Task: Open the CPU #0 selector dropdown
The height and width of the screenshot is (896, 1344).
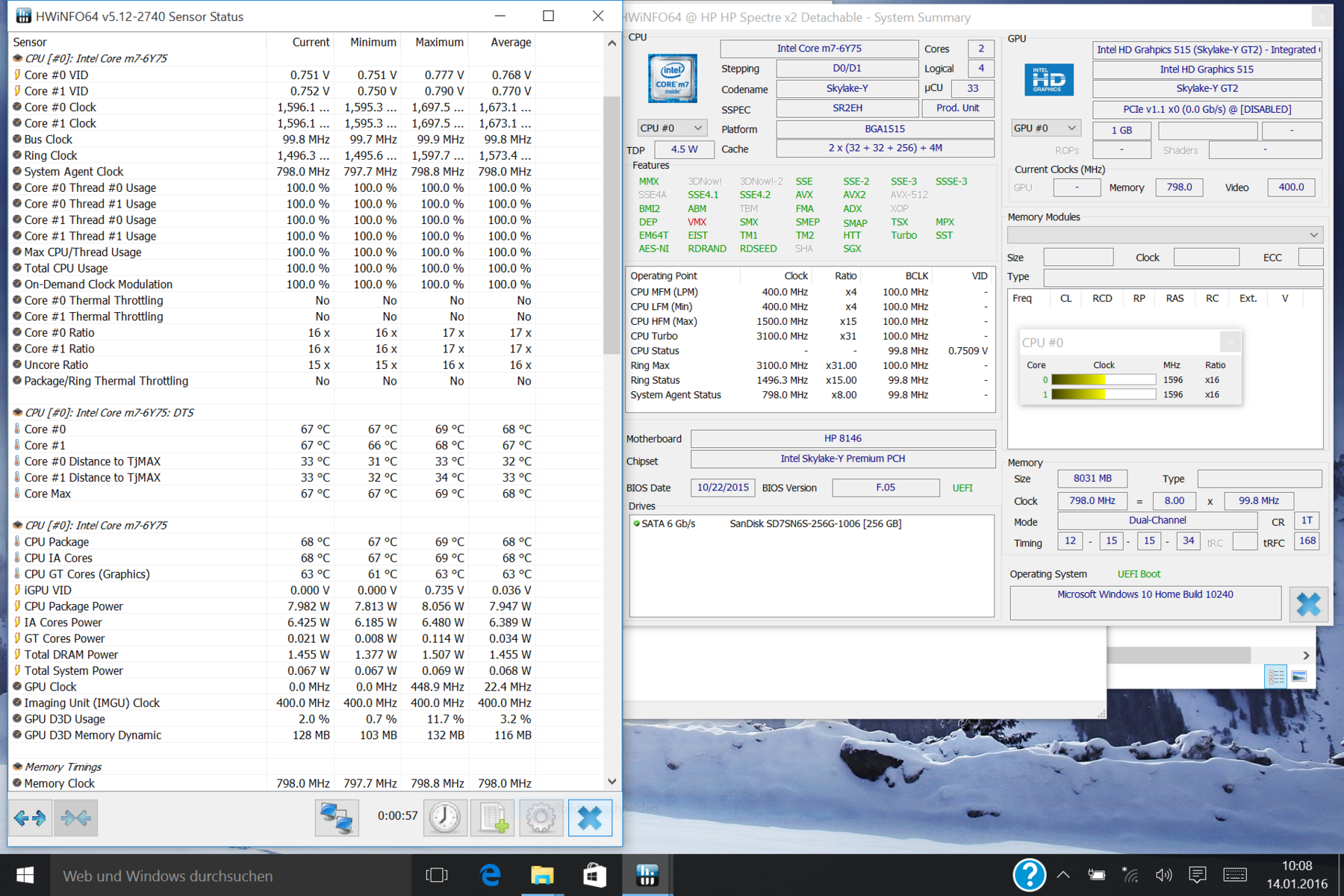Action: pyautogui.click(x=672, y=128)
